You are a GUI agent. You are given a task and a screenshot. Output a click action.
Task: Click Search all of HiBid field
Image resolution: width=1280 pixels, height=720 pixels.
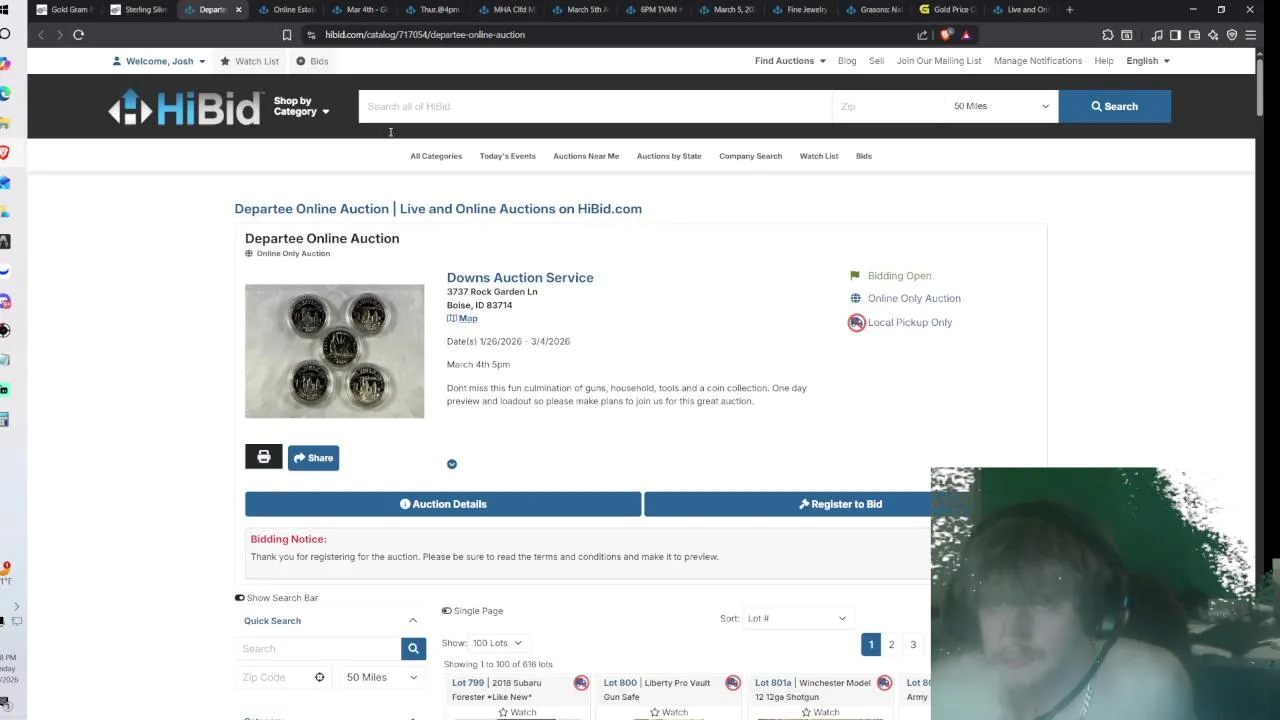595,106
